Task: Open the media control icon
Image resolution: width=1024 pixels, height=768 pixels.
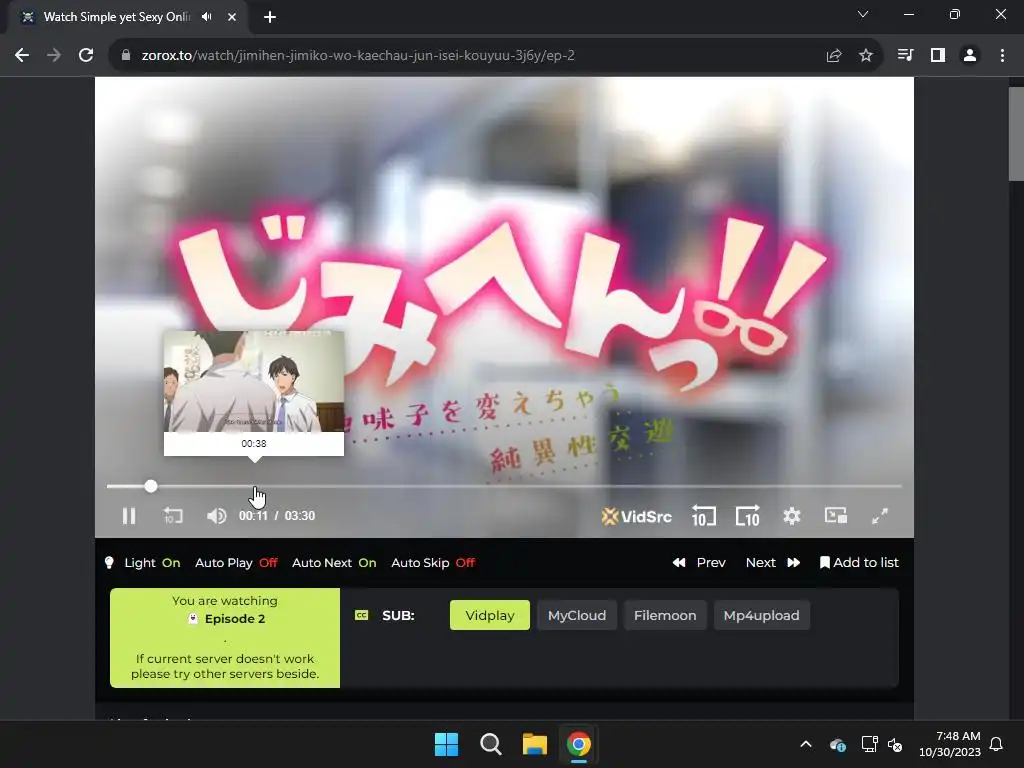Action: pos(905,56)
